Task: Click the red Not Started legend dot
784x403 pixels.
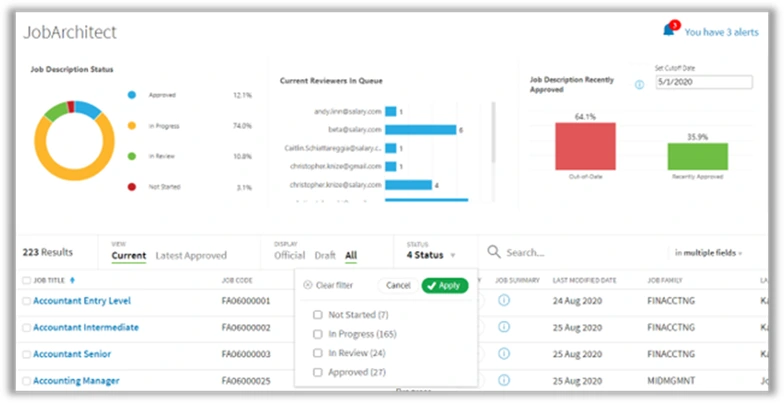Action: click(x=132, y=187)
